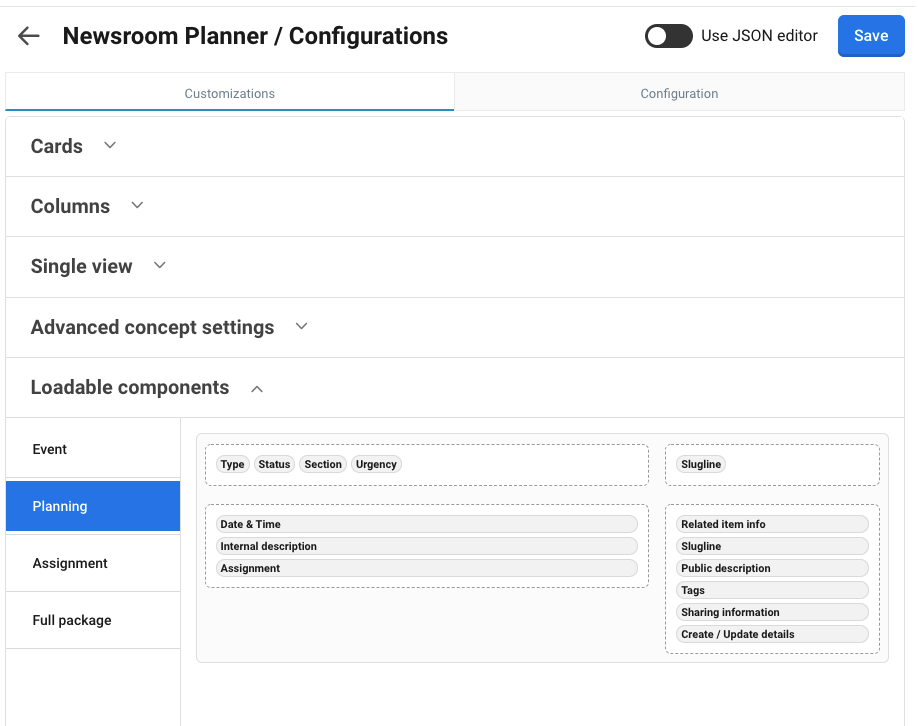Expand the Cards section chevron
This screenshot has width=918, height=726.
110,146
